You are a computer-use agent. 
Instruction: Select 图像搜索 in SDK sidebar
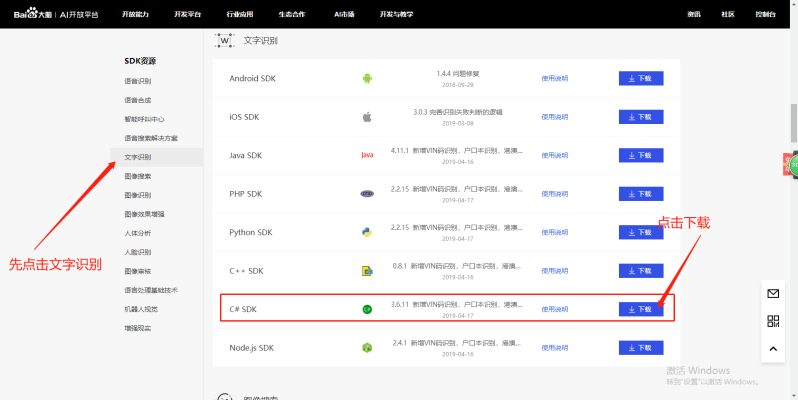(x=137, y=176)
